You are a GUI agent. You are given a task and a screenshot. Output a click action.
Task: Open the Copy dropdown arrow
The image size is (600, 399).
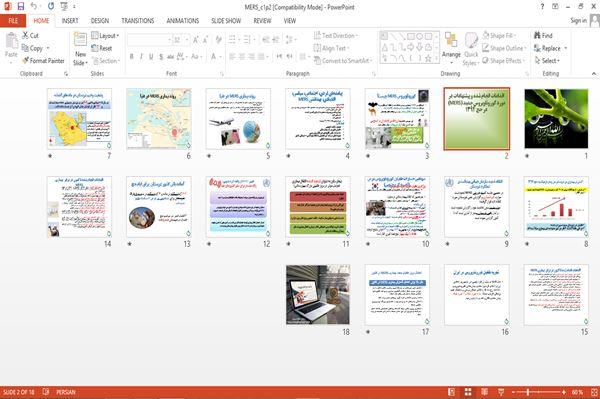(48, 48)
